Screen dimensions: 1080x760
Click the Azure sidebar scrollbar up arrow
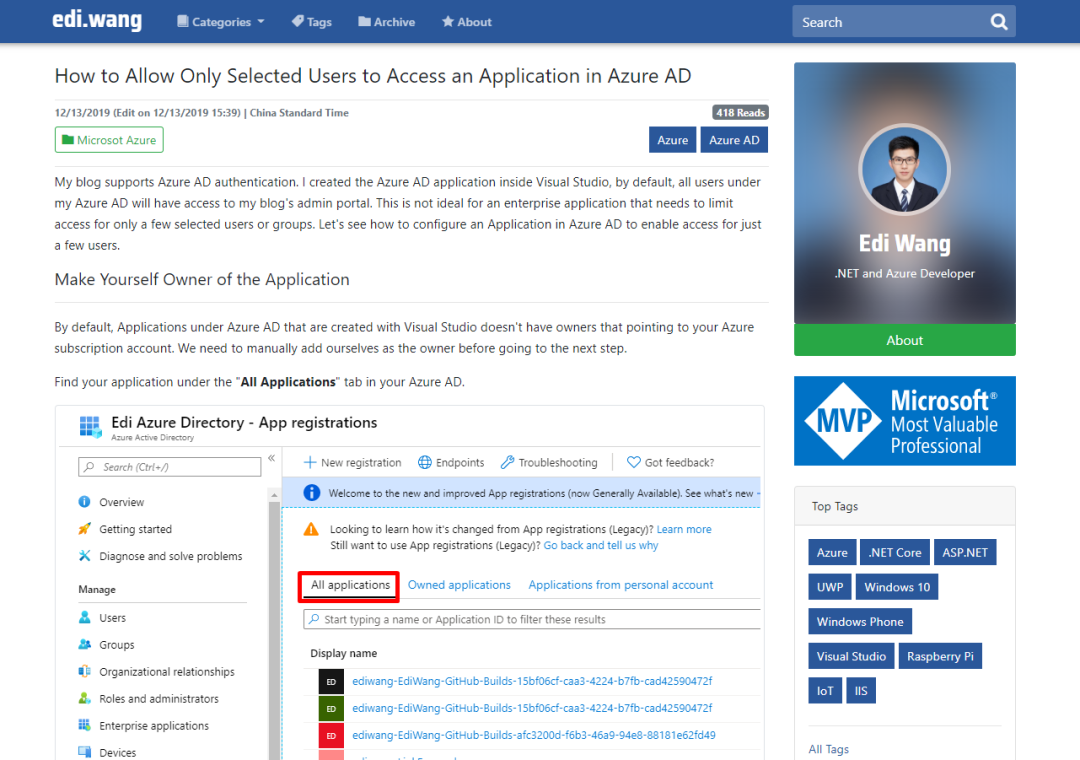tap(274, 495)
